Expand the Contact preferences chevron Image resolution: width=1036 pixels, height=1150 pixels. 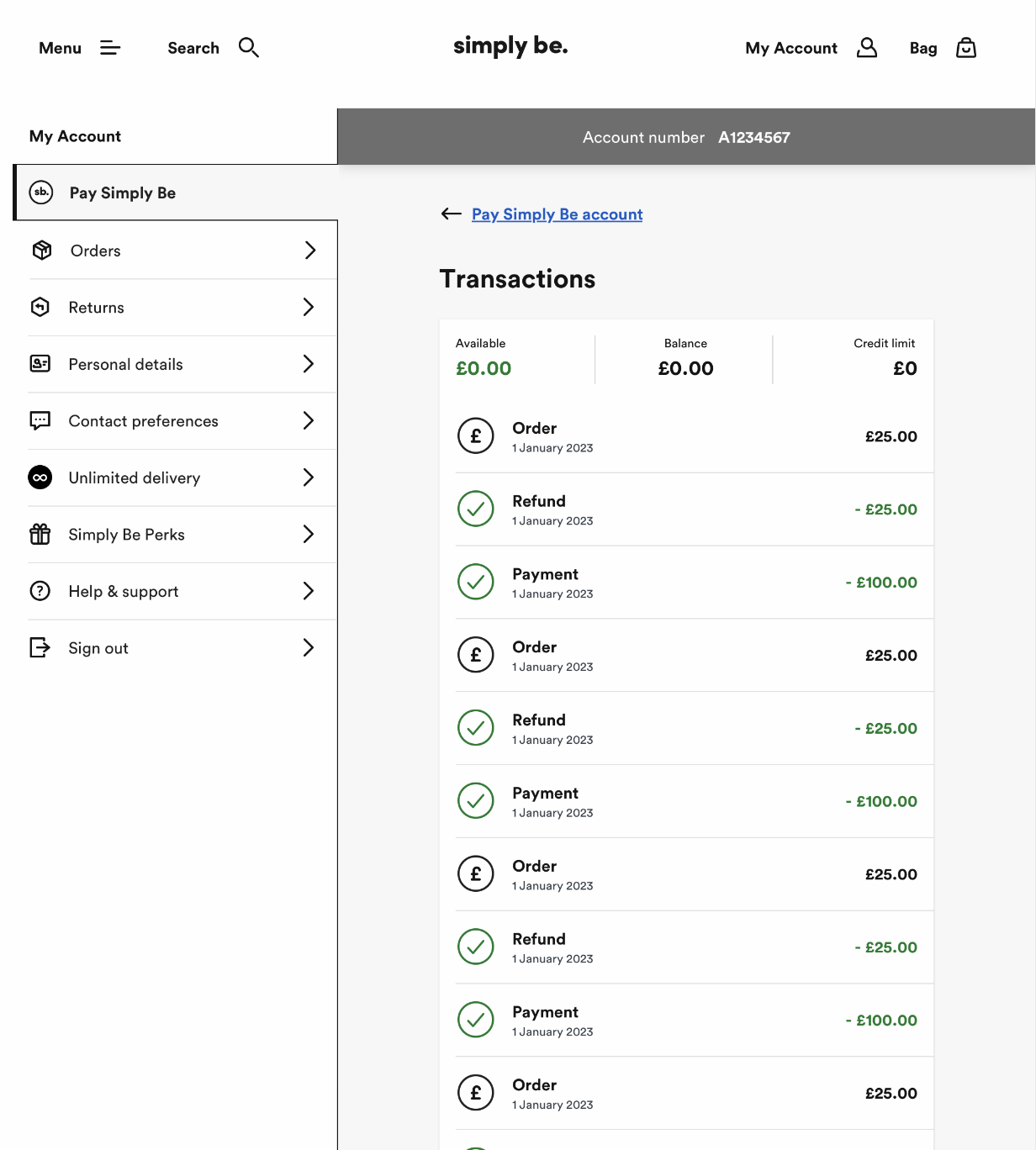coord(309,420)
